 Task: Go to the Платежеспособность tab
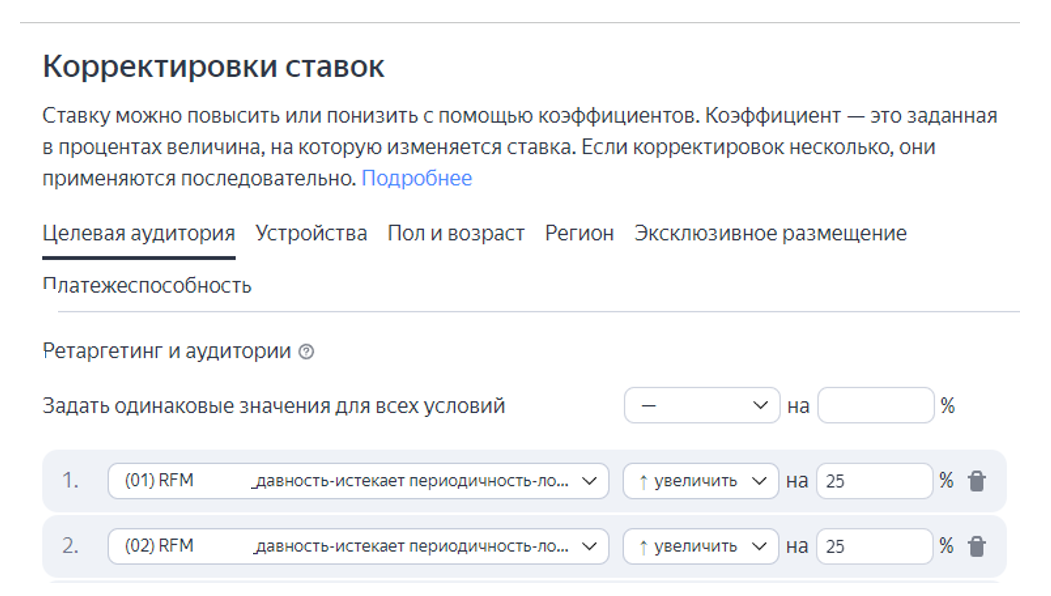tap(147, 286)
